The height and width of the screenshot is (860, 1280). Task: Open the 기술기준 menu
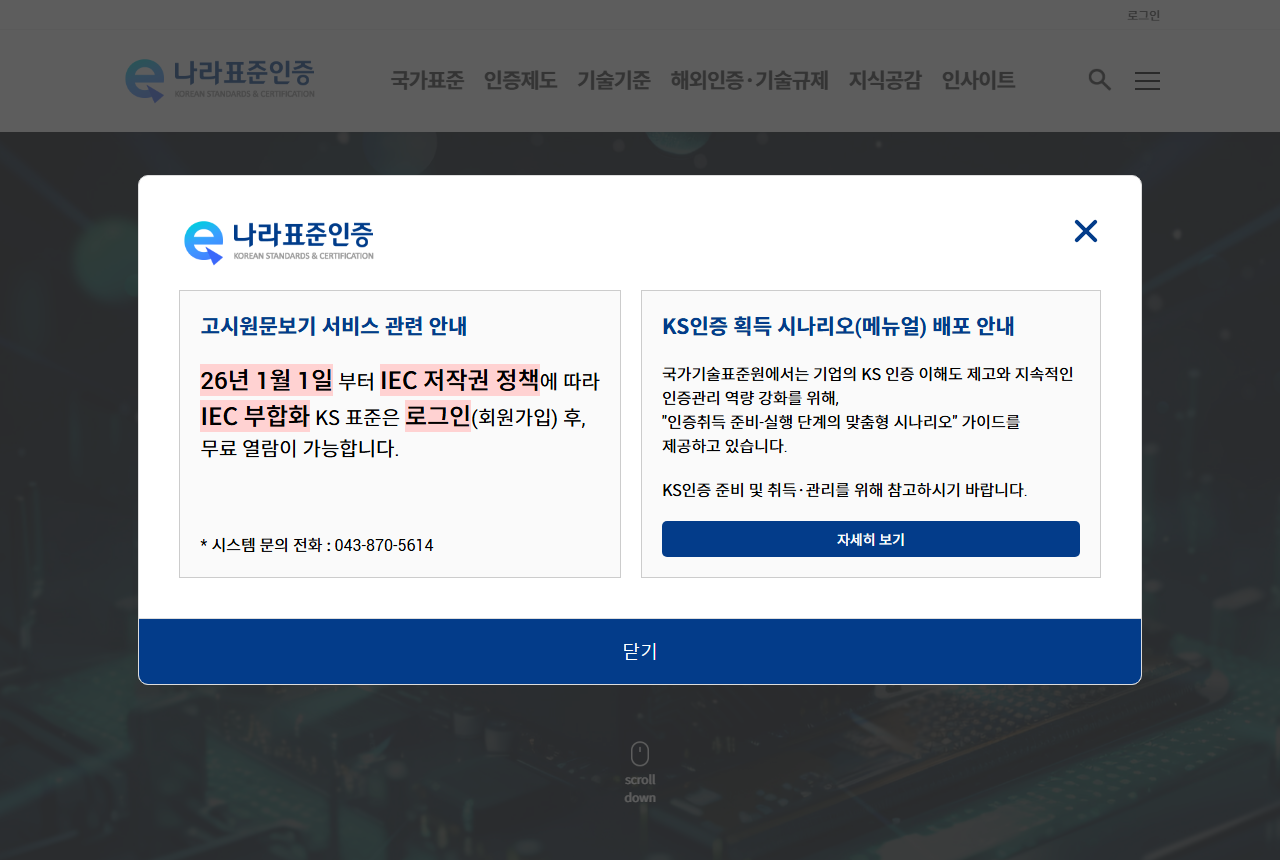614,80
